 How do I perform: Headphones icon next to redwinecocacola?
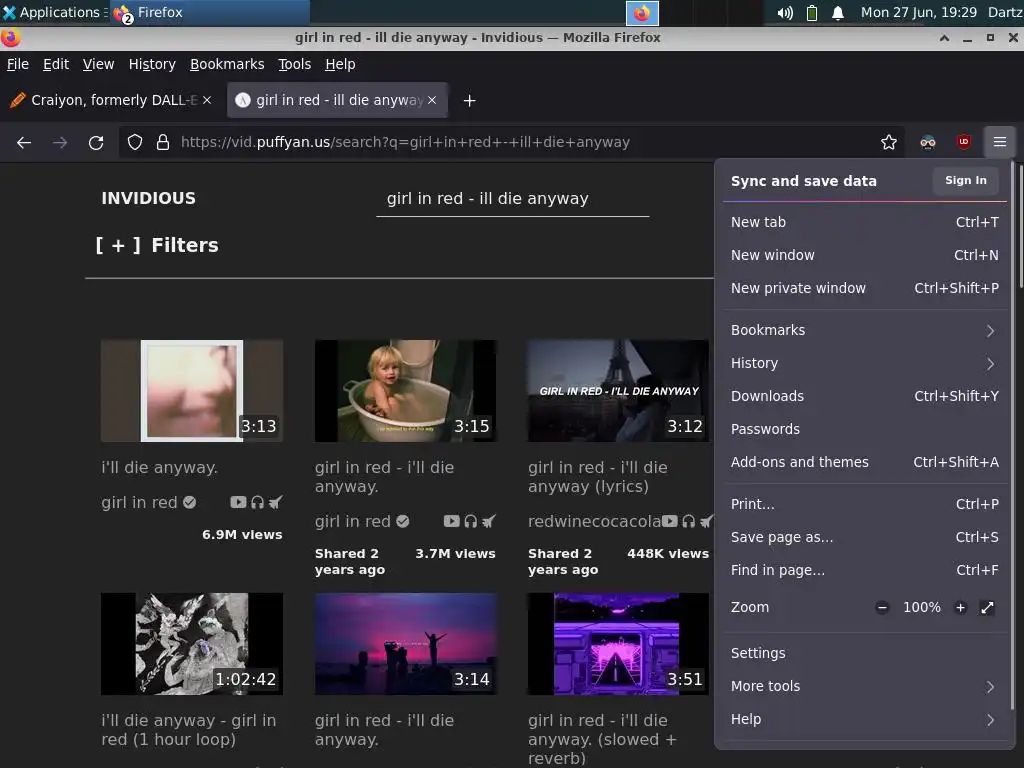click(x=688, y=521)
